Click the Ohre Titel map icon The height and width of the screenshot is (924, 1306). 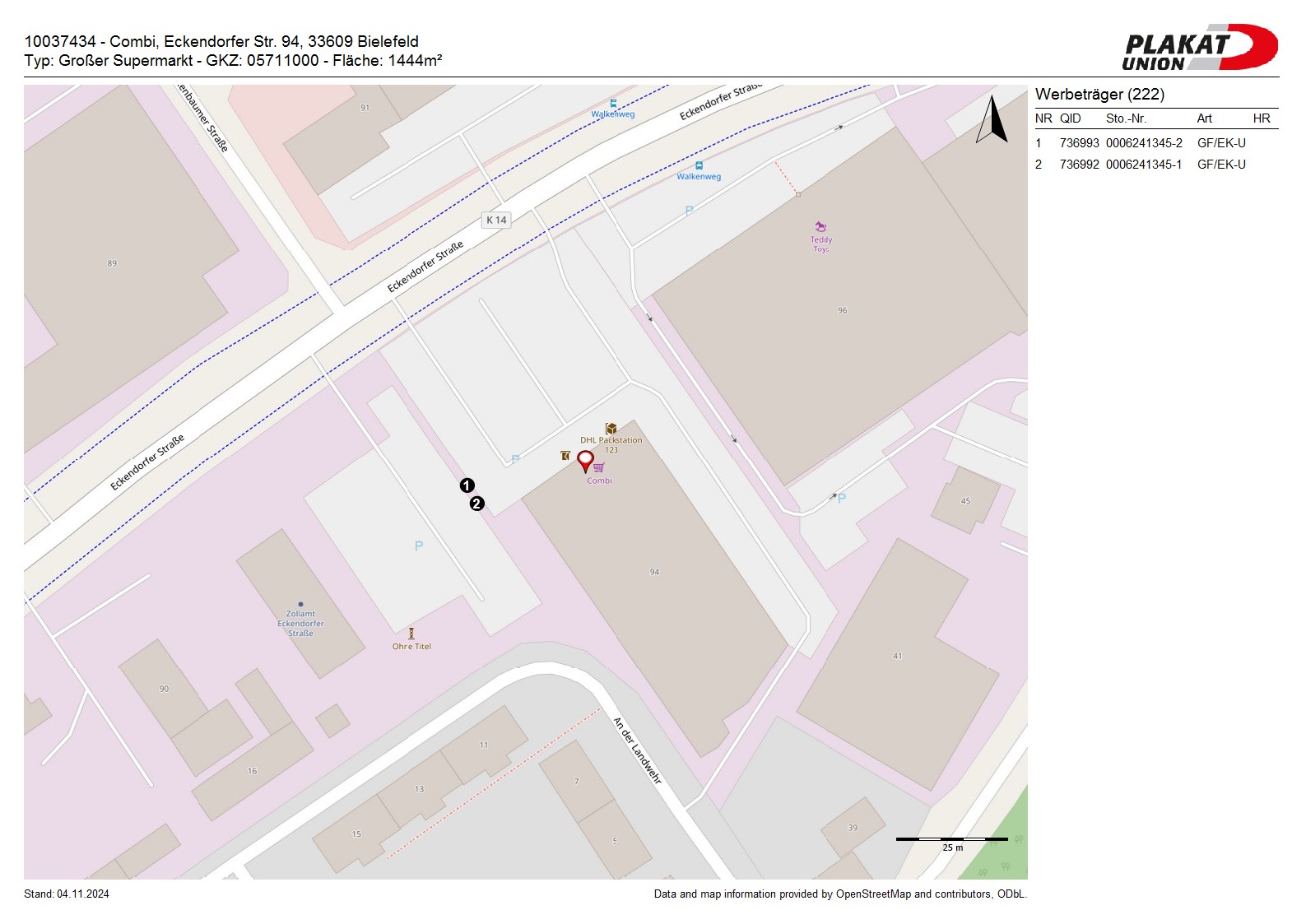[411, 634]
